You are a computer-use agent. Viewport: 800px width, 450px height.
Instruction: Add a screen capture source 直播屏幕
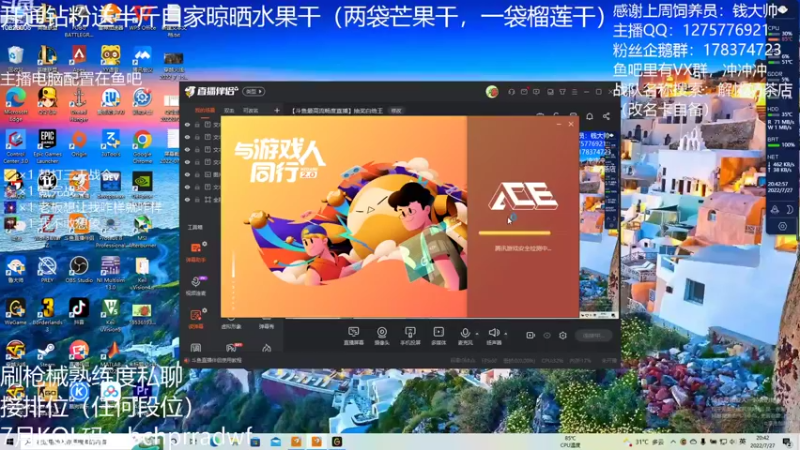(x=353, y=336)
